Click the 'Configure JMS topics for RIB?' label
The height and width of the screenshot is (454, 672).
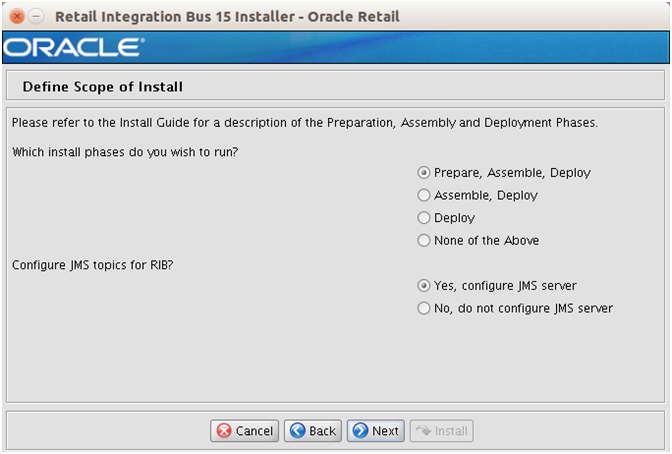pos(93,265)
